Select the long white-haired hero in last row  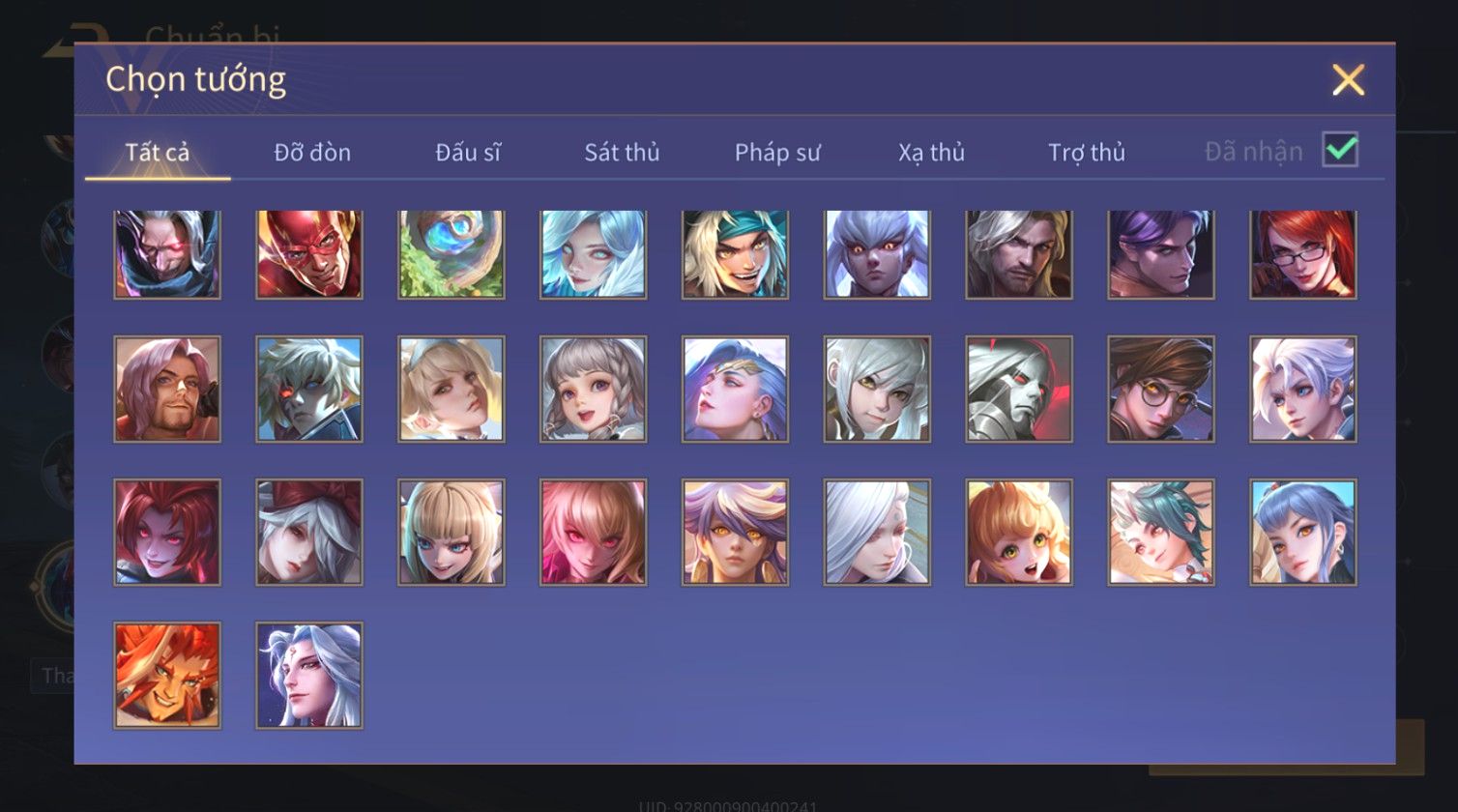click(309, 676)
